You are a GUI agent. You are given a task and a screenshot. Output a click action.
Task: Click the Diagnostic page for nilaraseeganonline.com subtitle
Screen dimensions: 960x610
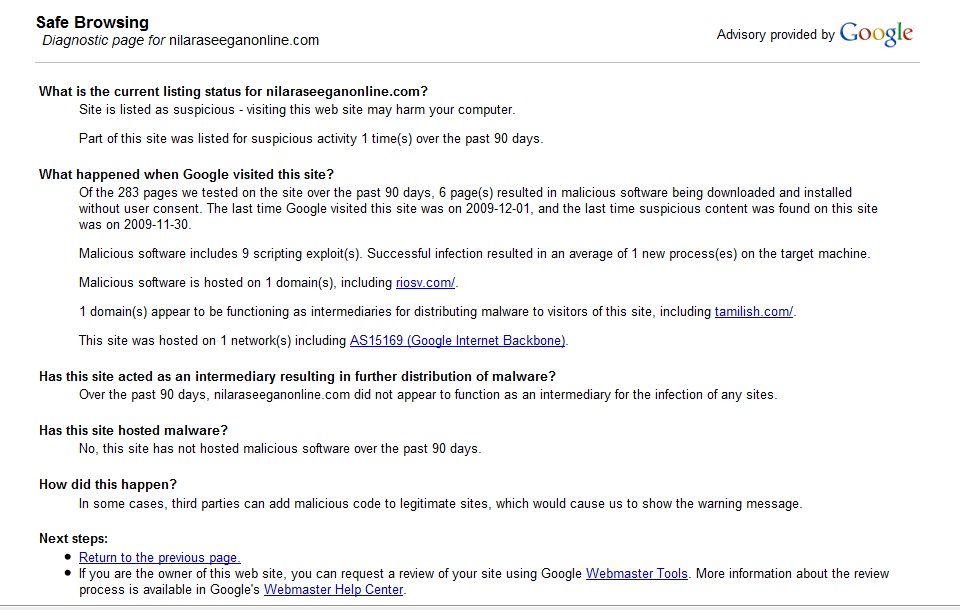click(x=180, y=41)
